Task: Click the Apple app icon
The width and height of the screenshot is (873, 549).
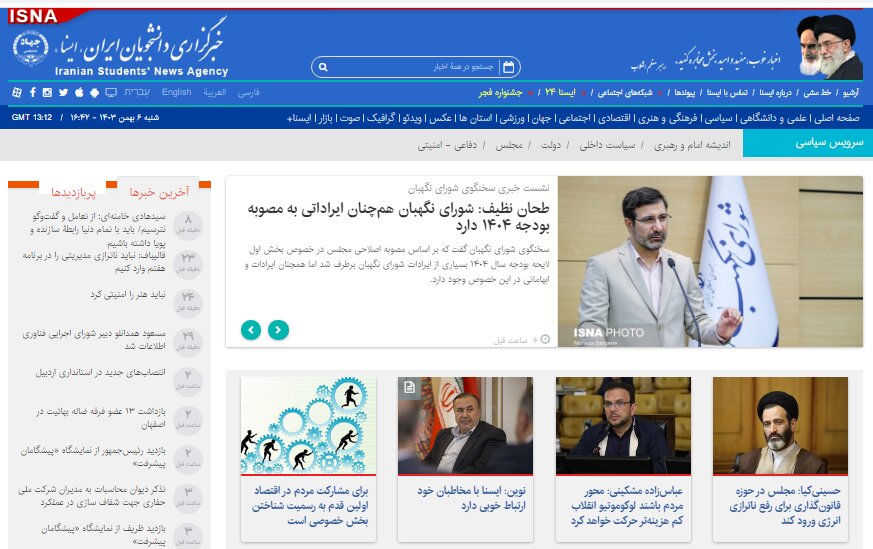Action: pos(79,92)
